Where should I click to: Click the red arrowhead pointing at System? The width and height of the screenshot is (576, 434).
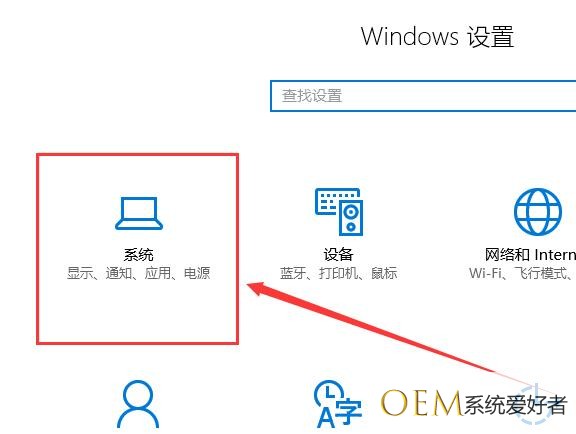point(257,288)
